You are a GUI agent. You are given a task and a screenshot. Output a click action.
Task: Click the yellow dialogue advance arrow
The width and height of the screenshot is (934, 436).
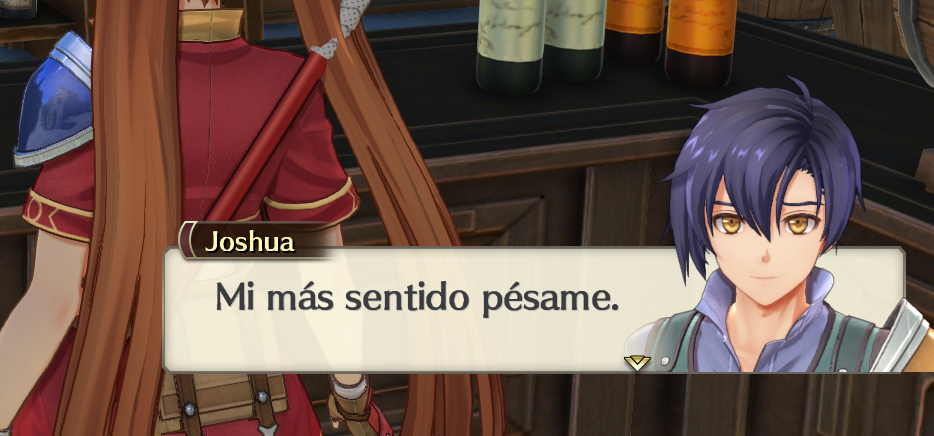click(x=637, y=362)
